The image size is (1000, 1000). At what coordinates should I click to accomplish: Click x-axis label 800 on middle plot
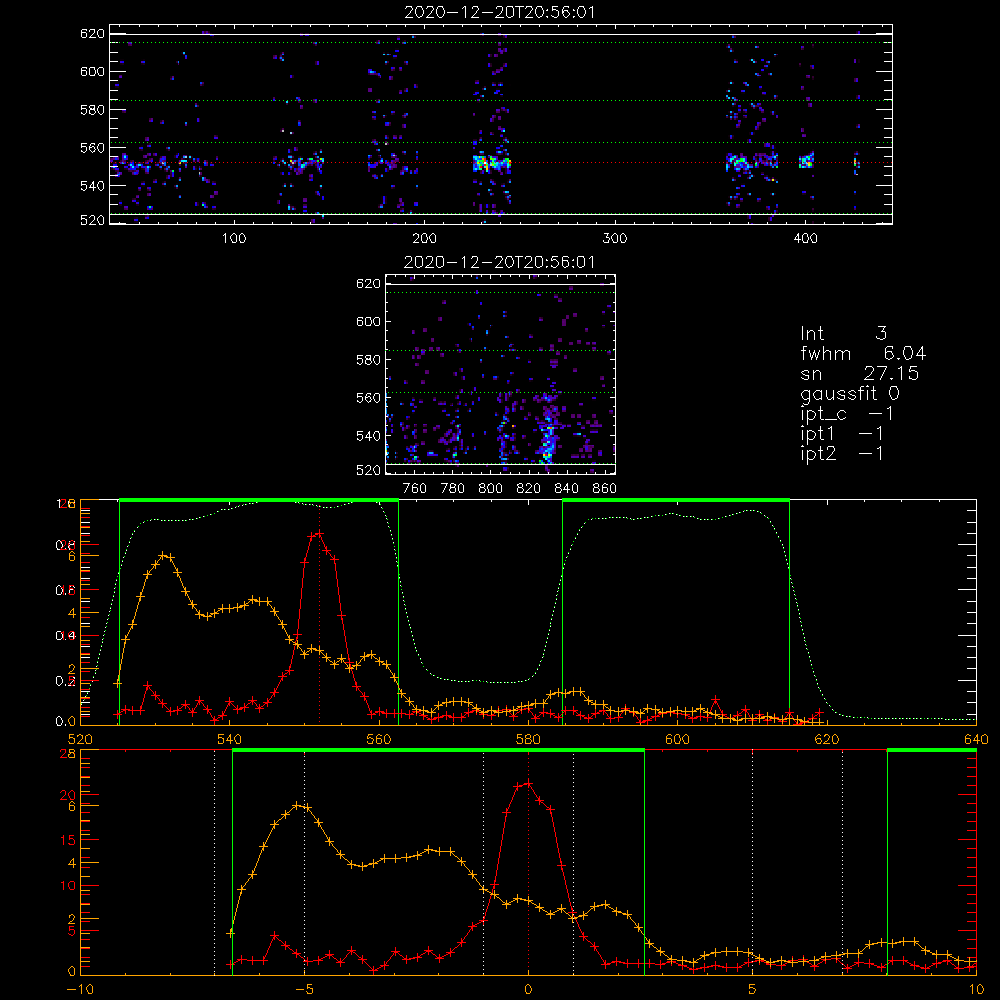(490, 489)
